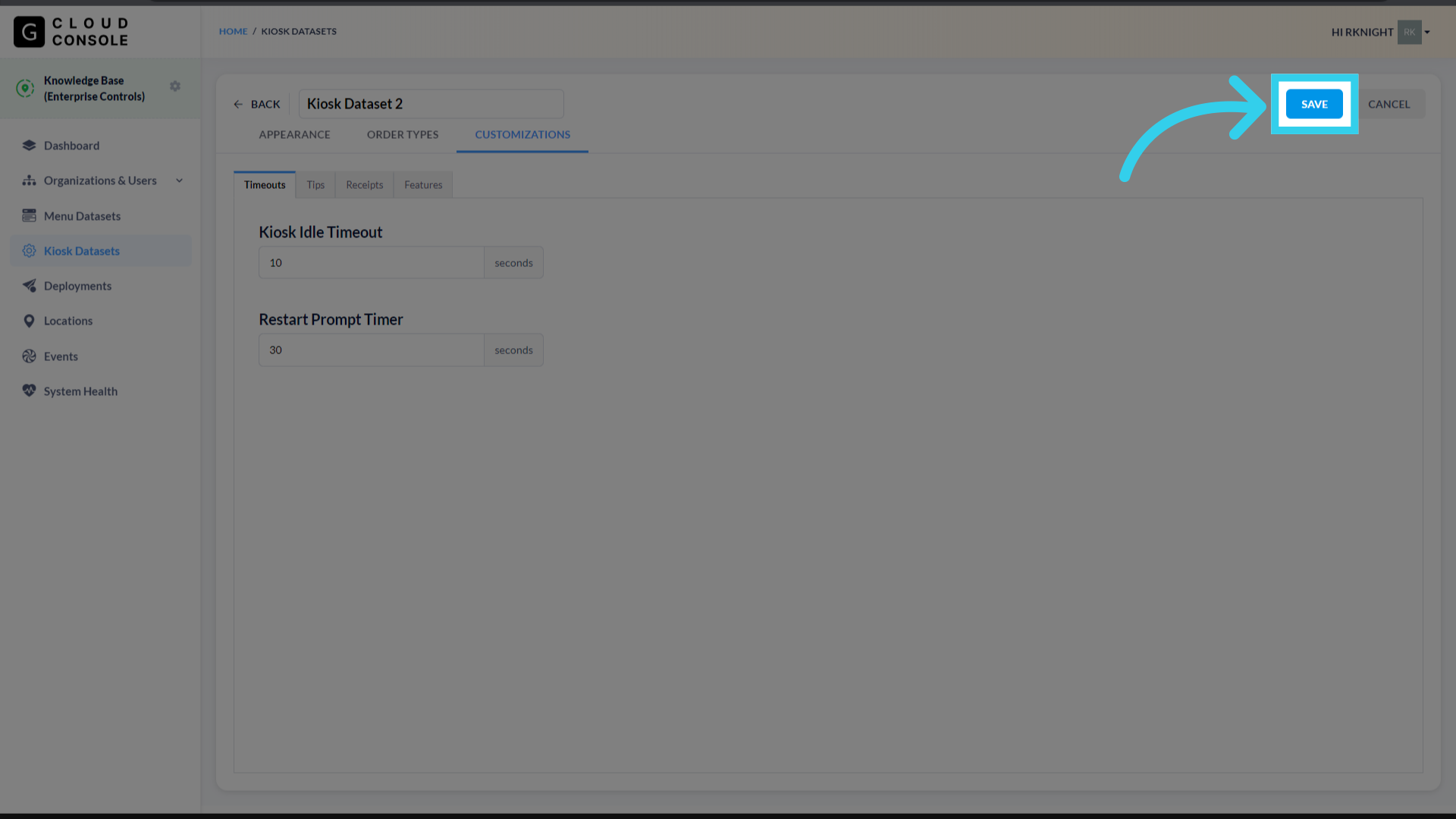Click the Kiosk Datasets gear icon
Viewport: 1456px width, 819px height.
pos(29,251)
